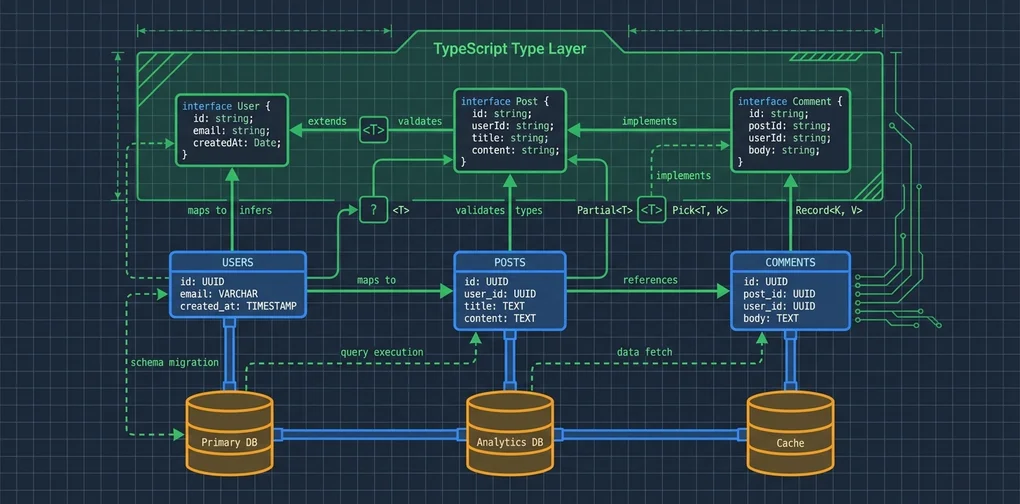Image resolution: width=1020 pixels, height=504 pixels.
Task: Click the query execution label
Action: [382, 352]
